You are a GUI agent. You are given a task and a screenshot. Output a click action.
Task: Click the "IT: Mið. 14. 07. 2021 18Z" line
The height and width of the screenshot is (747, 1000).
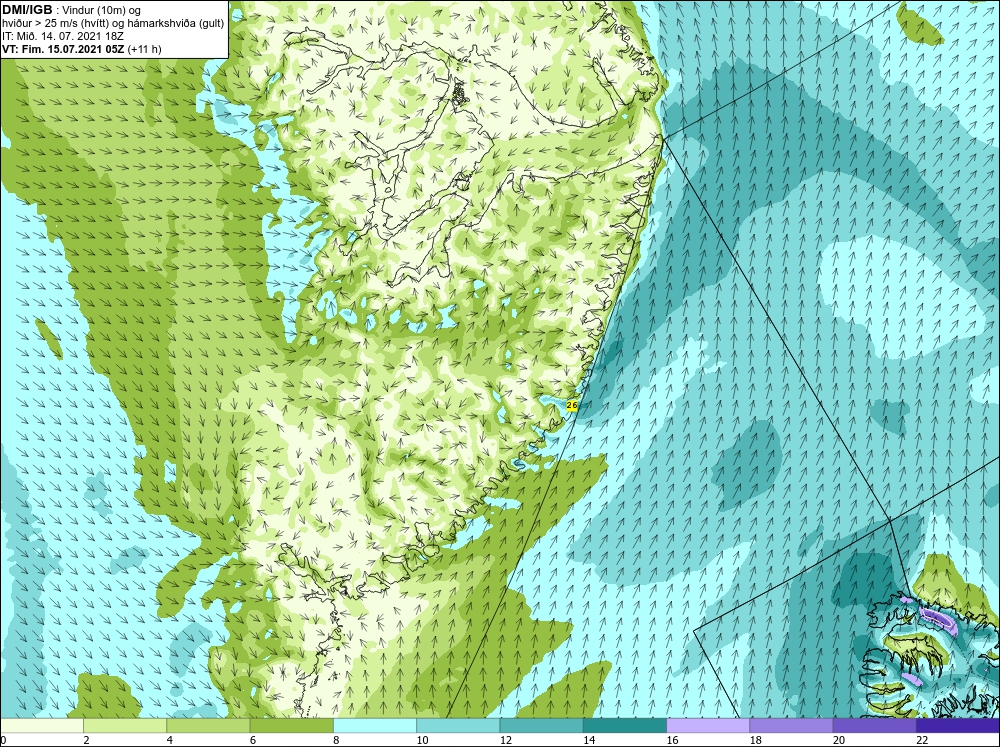click(x=62, y=36)
